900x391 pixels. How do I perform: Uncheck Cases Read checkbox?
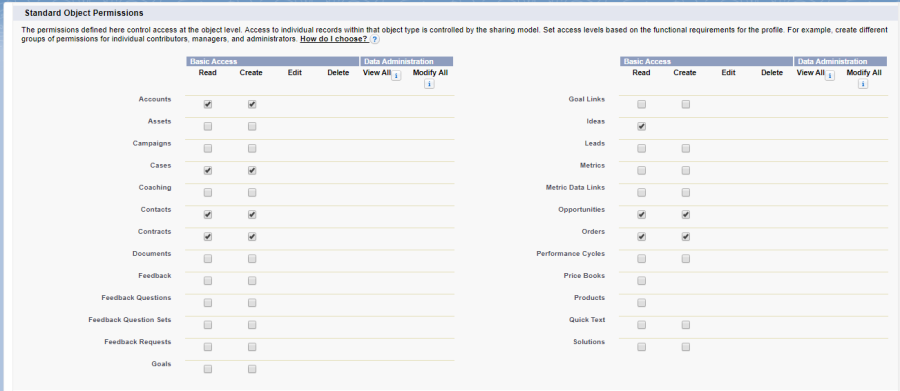tap(208, 171)
